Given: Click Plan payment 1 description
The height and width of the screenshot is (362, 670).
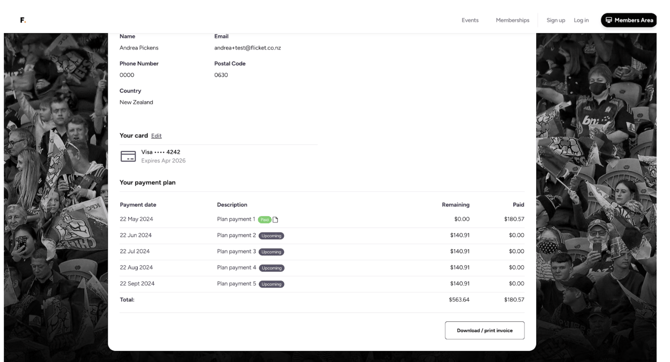Looking at the screenshot, I should [x=236, y=219].
